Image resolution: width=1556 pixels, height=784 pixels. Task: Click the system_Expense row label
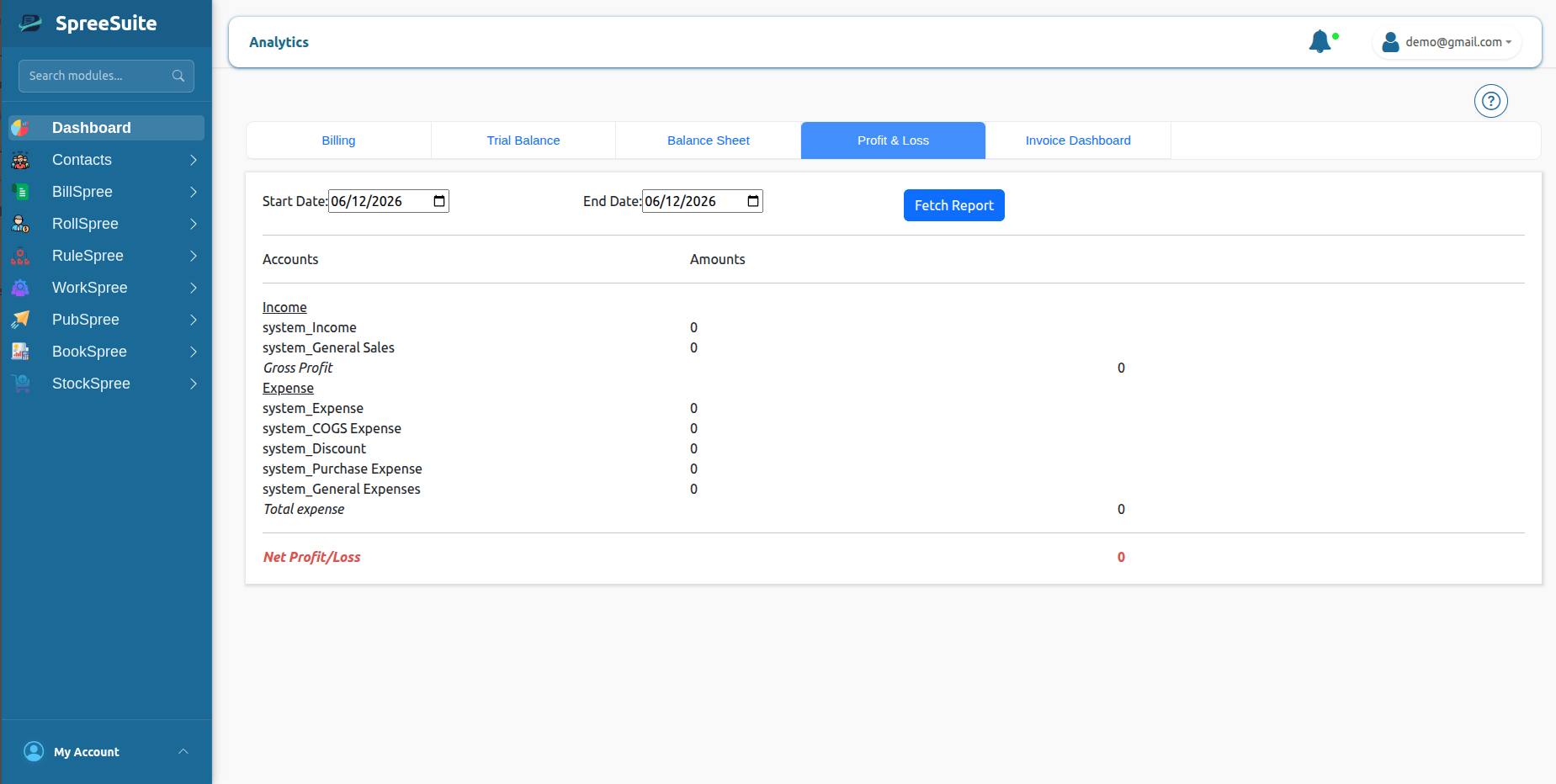pos(313,408)
